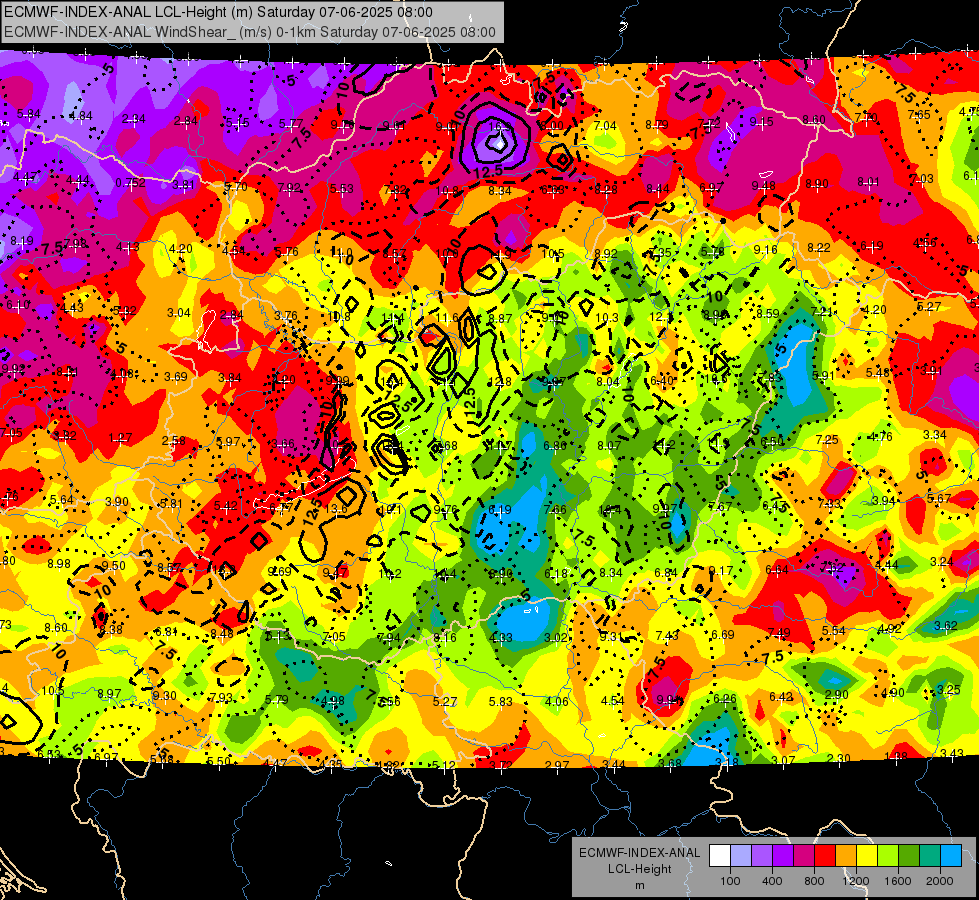Viewport: 979px width, 900px height.
Task: Click the LCL-Height title line
Action: (x=219, y=12)
